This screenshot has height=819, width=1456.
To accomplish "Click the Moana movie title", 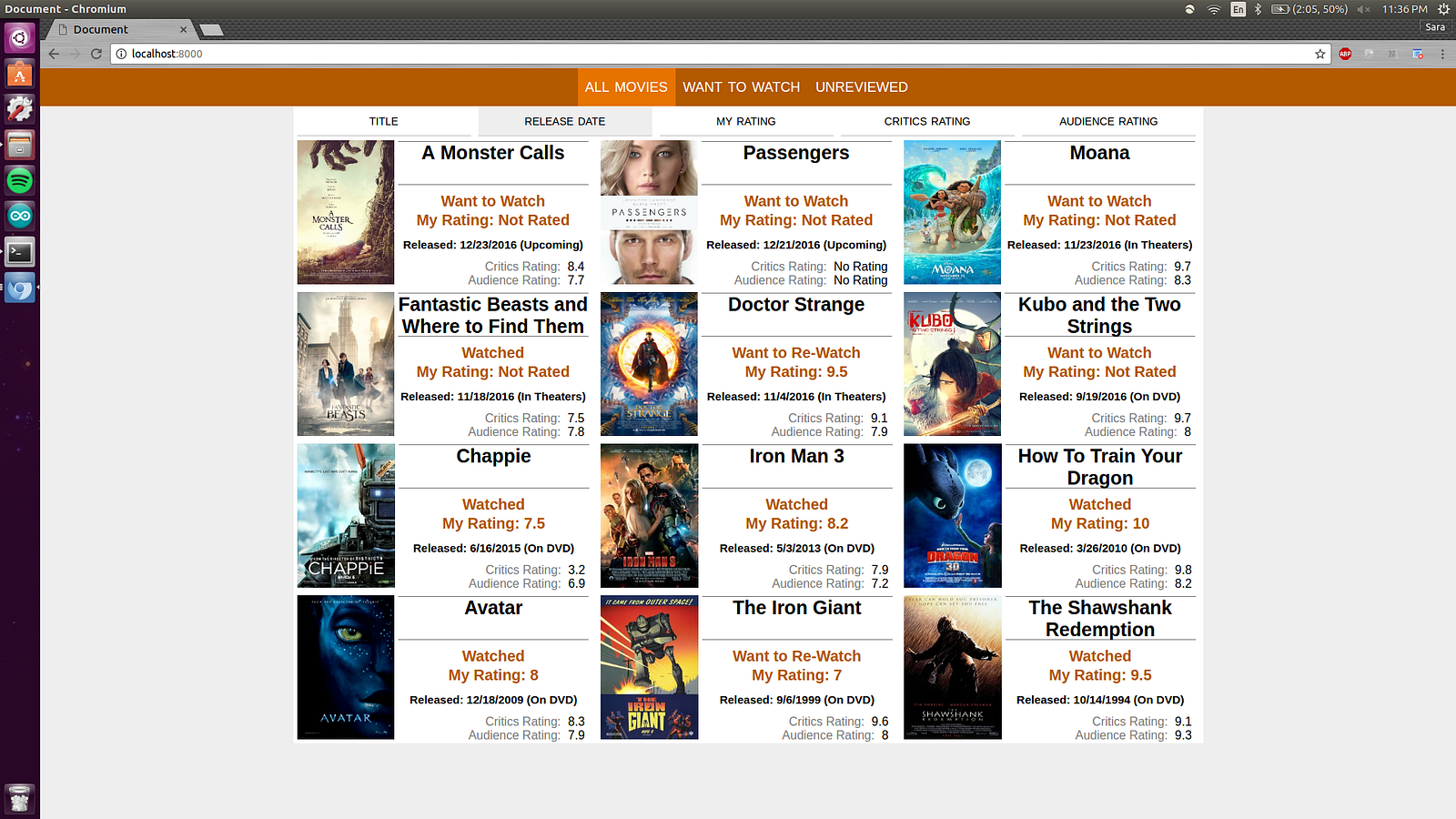I will pos(1099,153).
